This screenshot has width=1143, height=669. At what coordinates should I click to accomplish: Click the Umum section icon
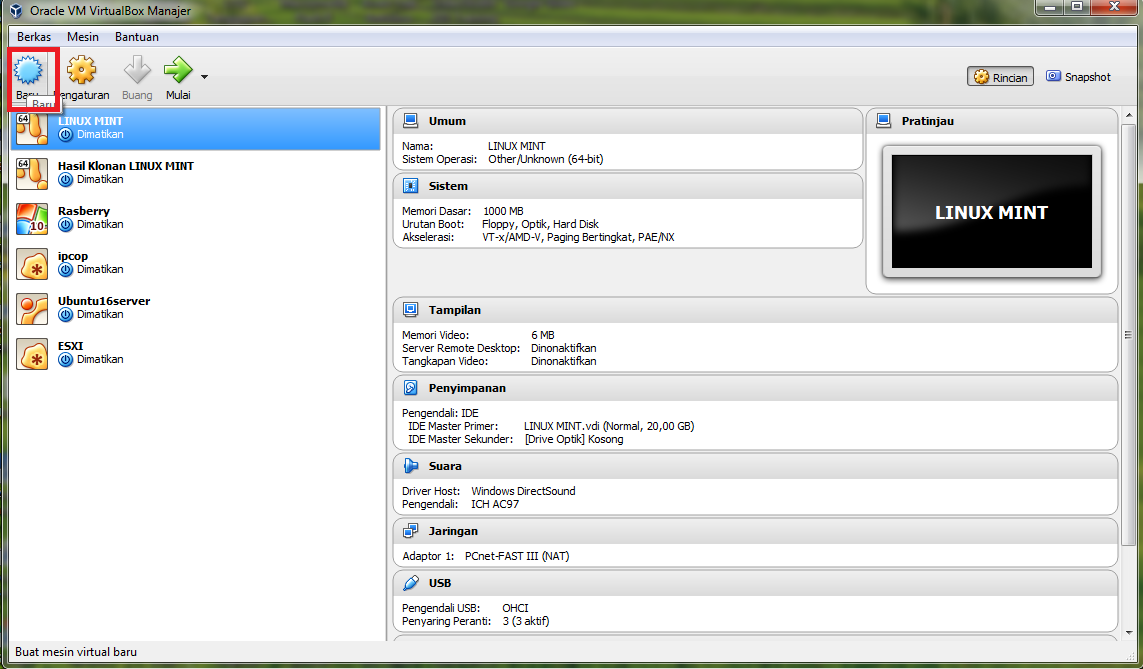(410, 121)
